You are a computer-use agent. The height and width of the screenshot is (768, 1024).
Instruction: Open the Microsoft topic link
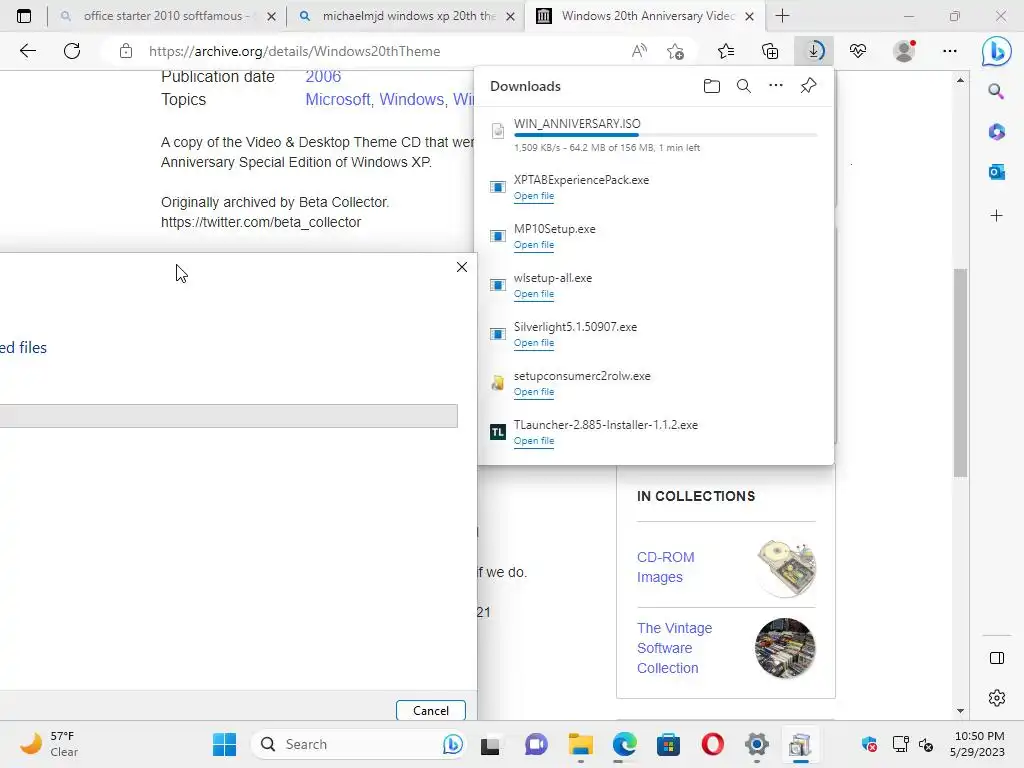point(338,99)
